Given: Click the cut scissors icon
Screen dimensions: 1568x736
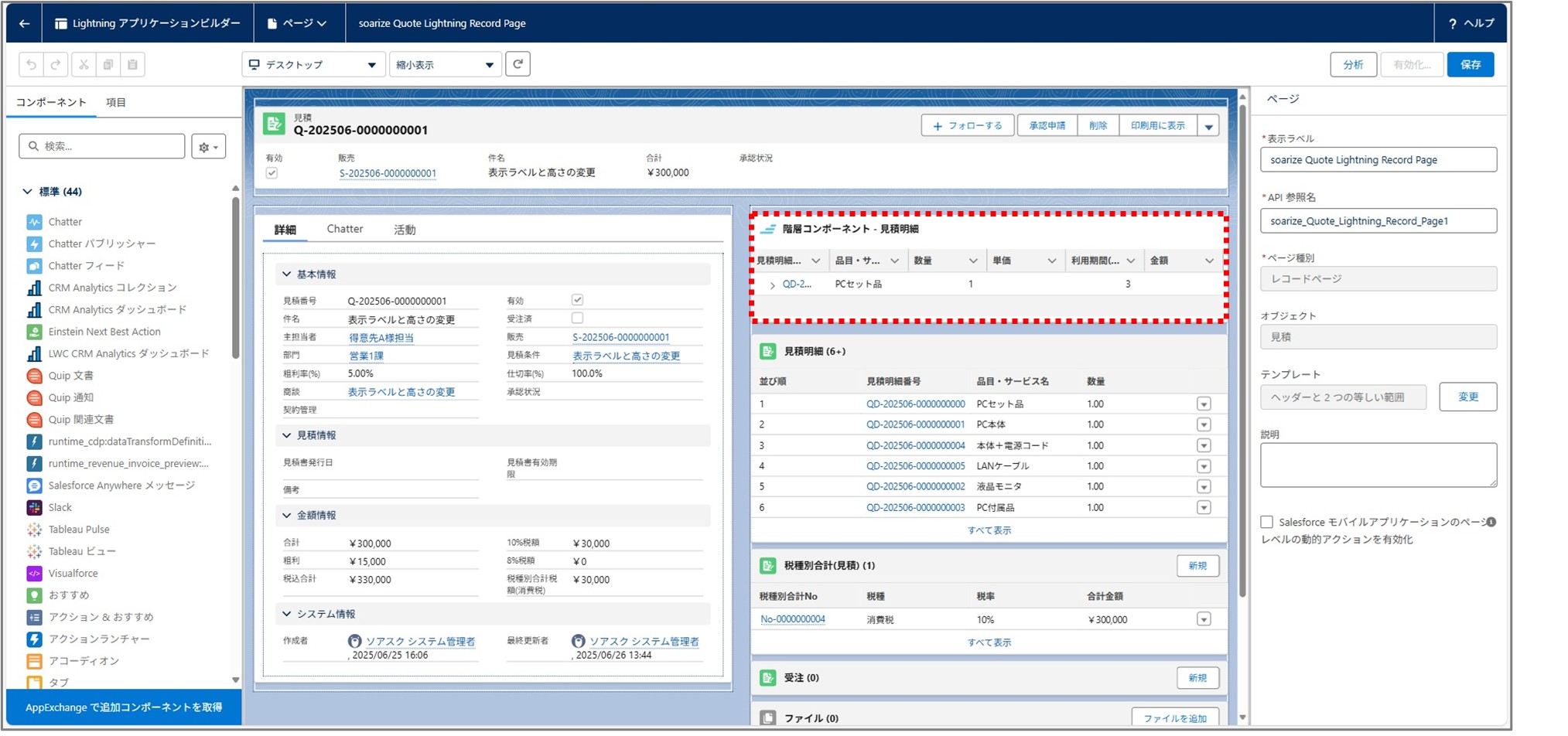Looking at the screenshot, I should (x=84, y=65).
